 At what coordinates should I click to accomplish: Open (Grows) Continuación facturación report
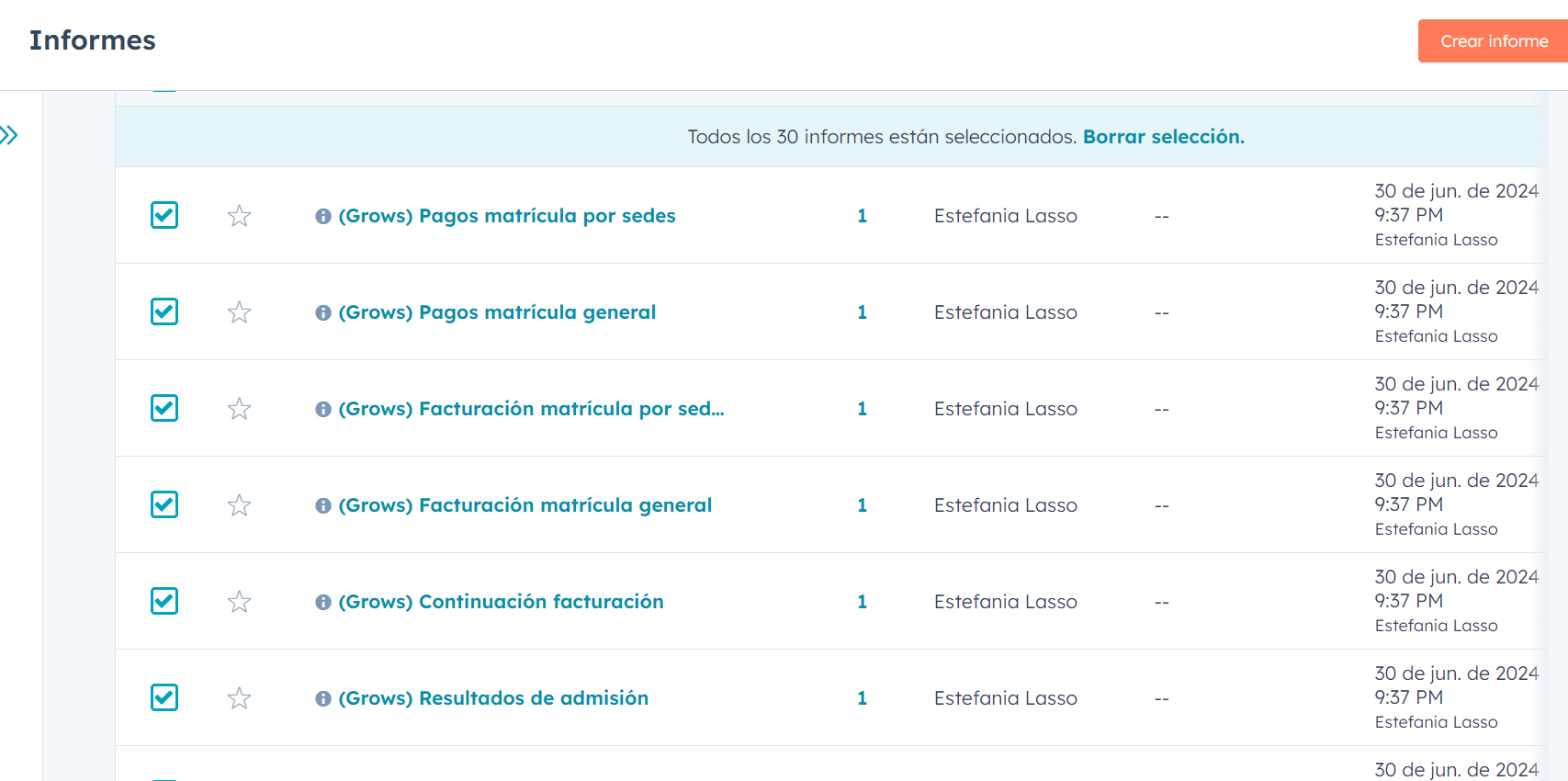coord(501,602)
